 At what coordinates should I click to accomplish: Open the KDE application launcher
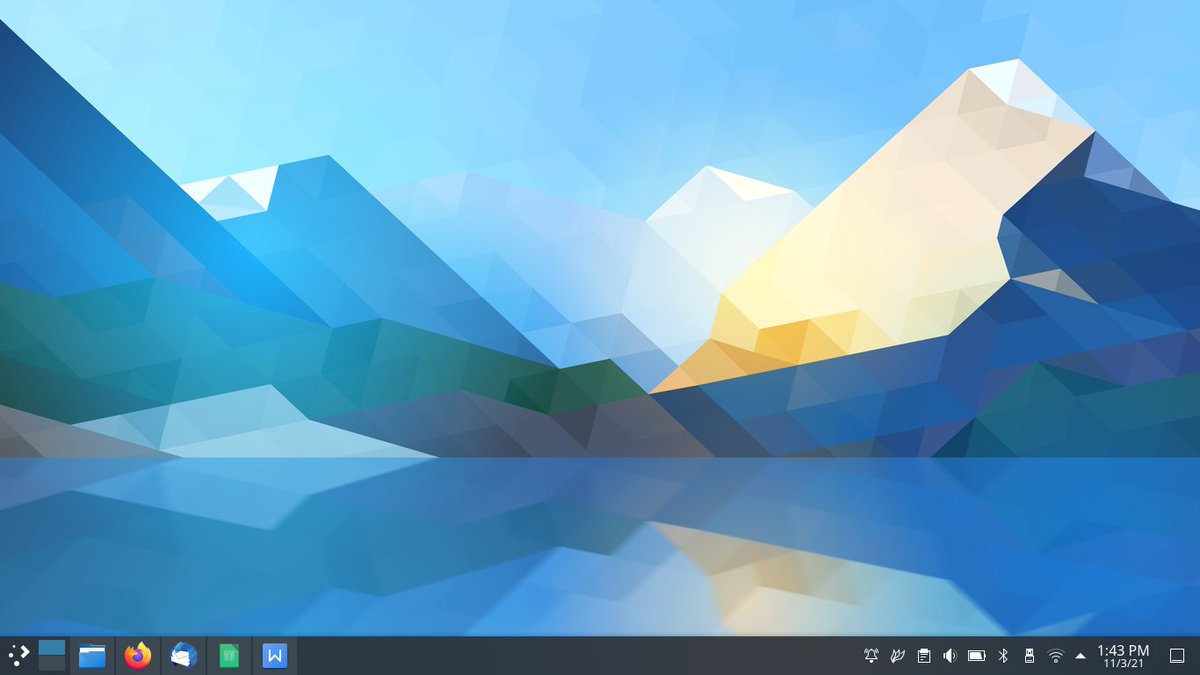click(x=17, y=656)
